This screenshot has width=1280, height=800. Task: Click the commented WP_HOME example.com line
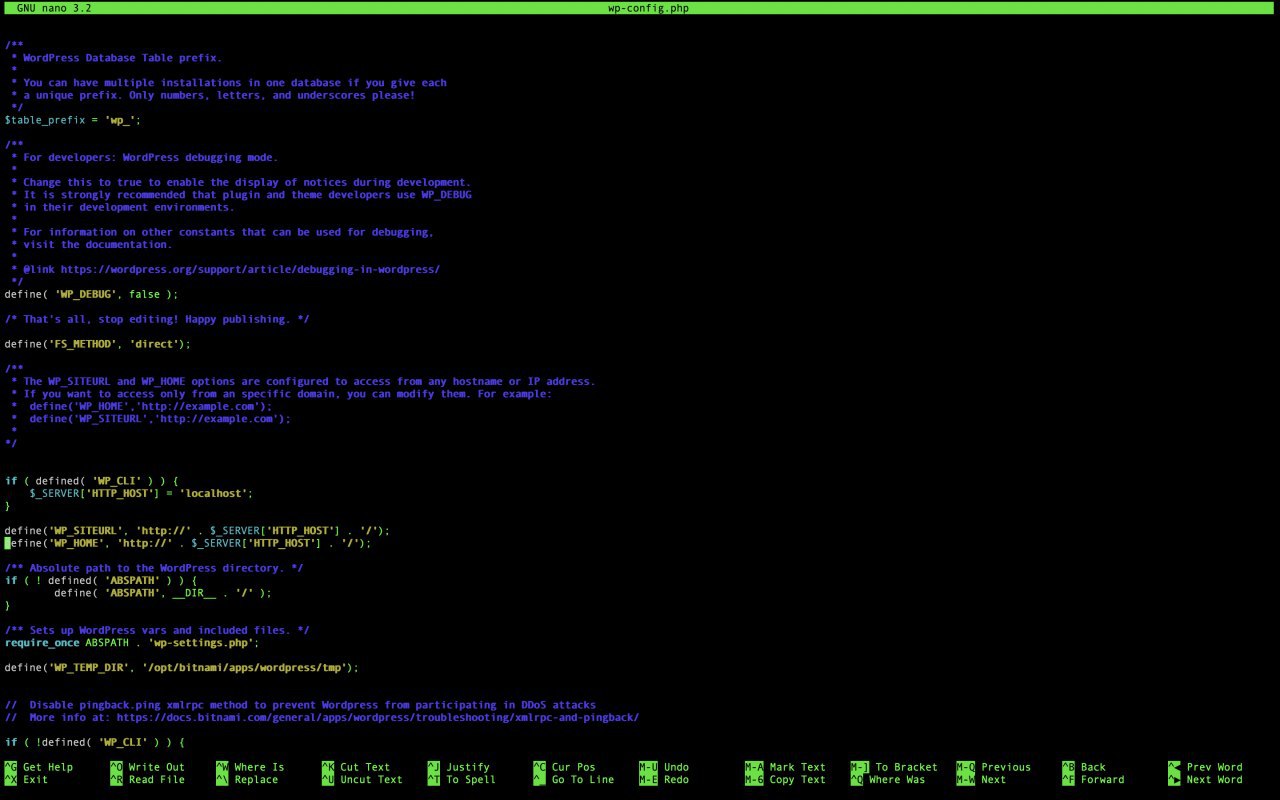(x=150, y=406)
